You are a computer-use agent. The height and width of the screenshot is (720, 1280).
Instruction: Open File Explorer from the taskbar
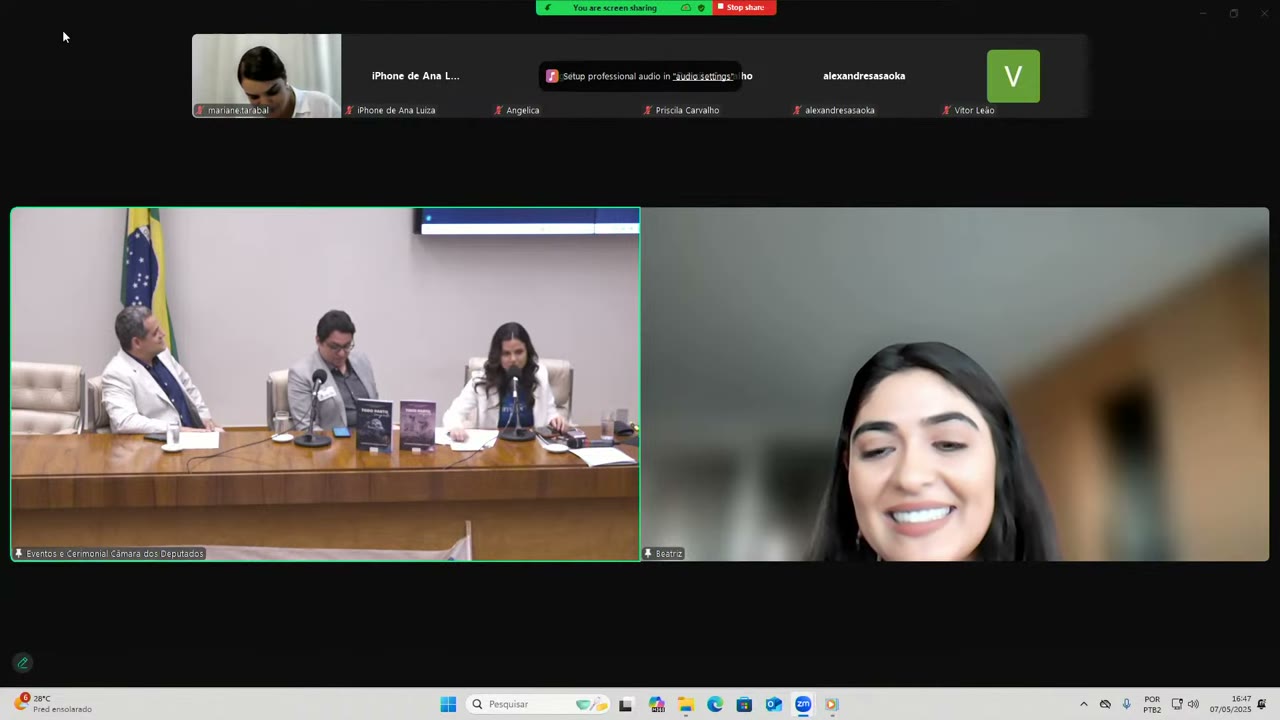pyautogui.click(x=686, y=704)
